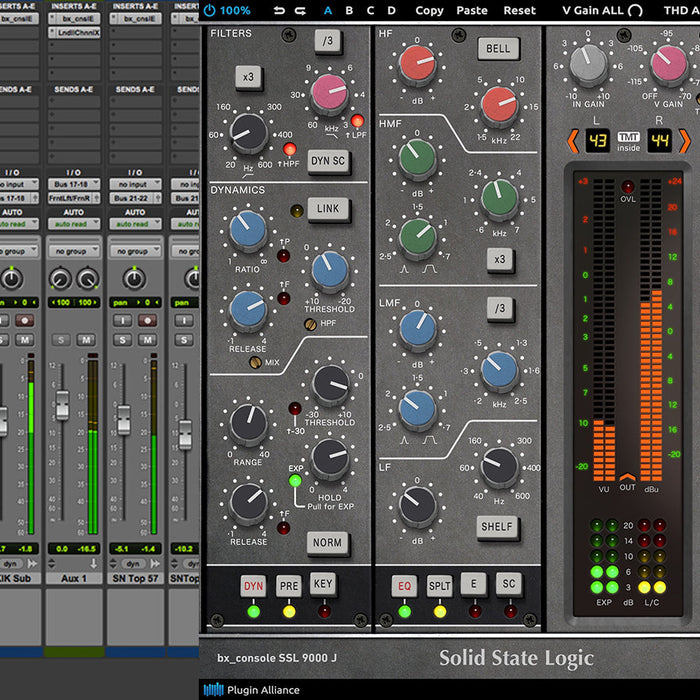The image size is (700, 700).
Task: Select preset slot A
Action: [x=328, y=10]
